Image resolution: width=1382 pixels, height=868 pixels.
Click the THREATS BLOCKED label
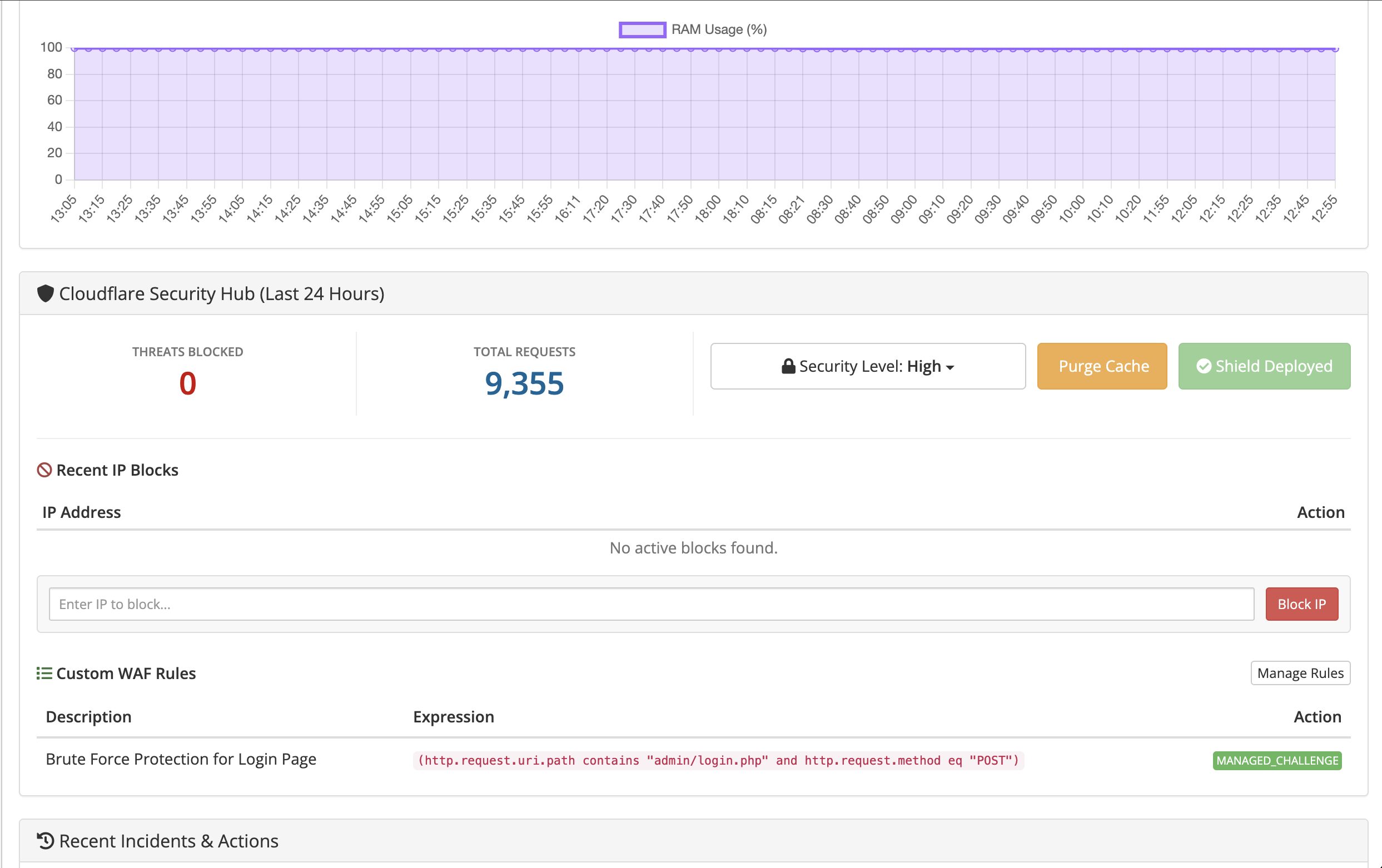[x=188, y=352]
